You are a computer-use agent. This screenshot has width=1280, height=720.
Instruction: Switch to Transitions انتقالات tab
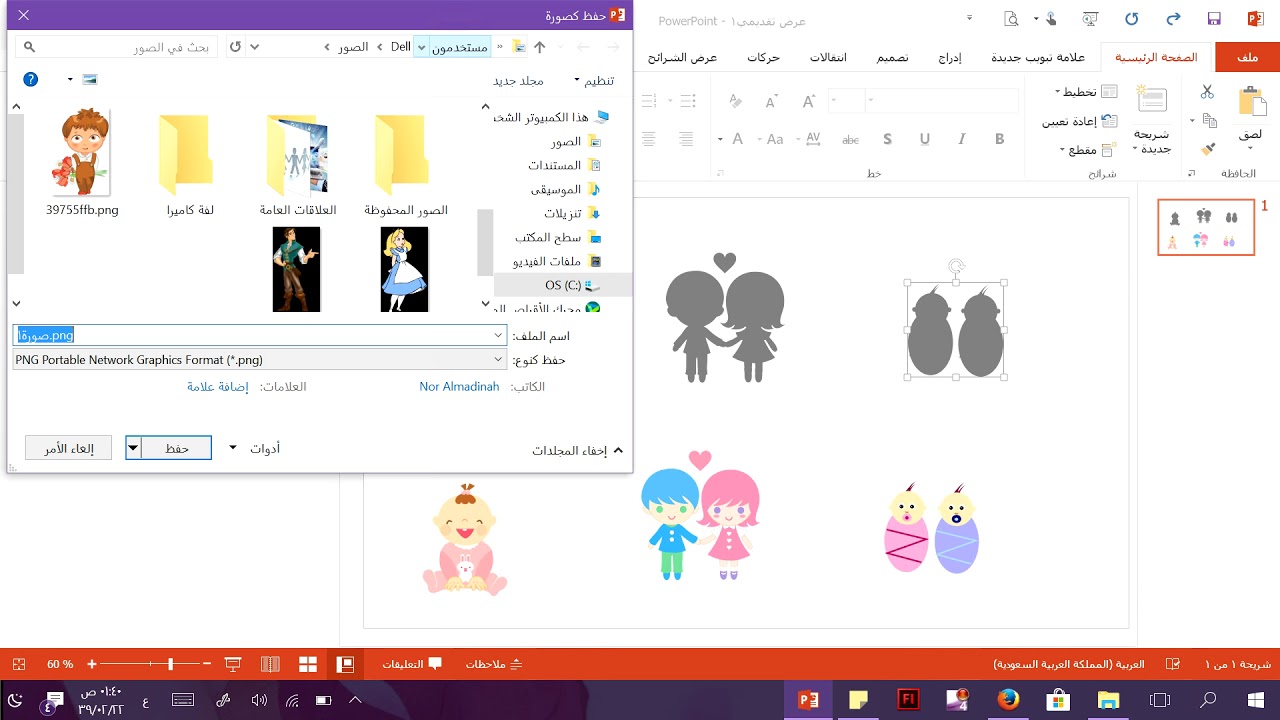click(828, 57)
